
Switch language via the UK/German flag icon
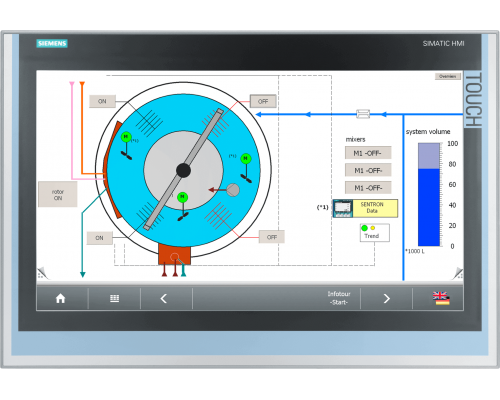441,298
